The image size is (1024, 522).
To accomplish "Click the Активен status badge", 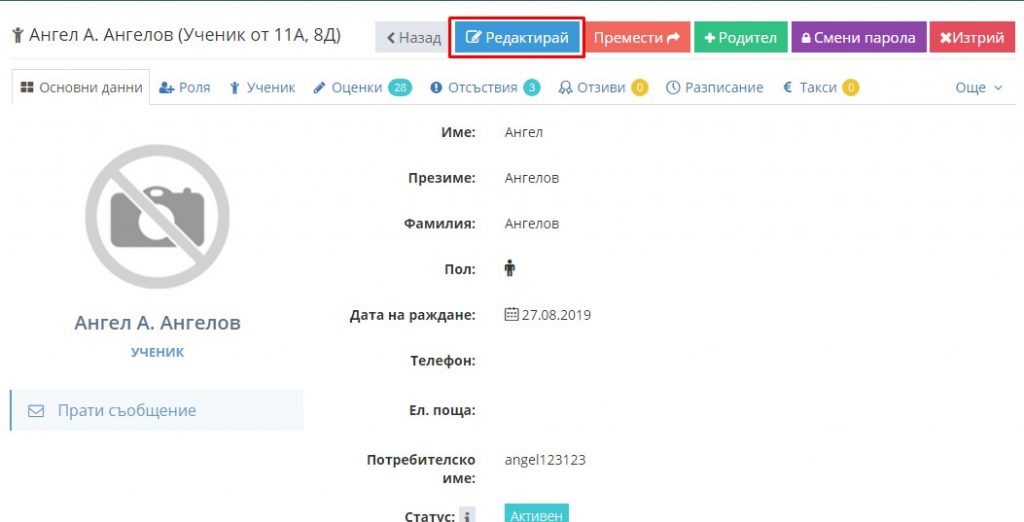I will 536,514.
